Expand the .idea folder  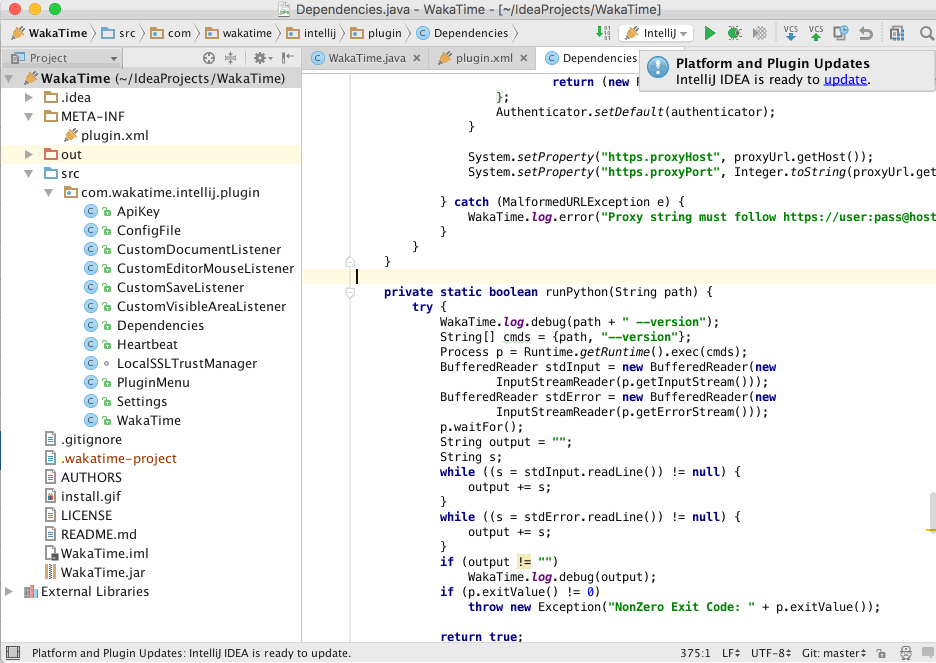click(x=29, y=97)
